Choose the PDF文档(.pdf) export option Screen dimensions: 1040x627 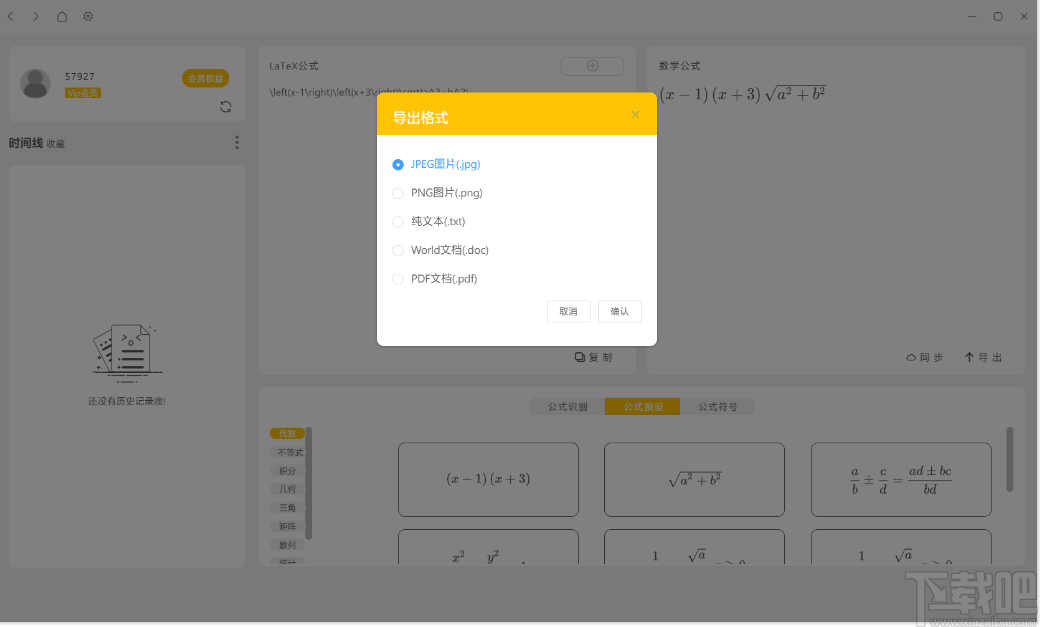[398, 279]
